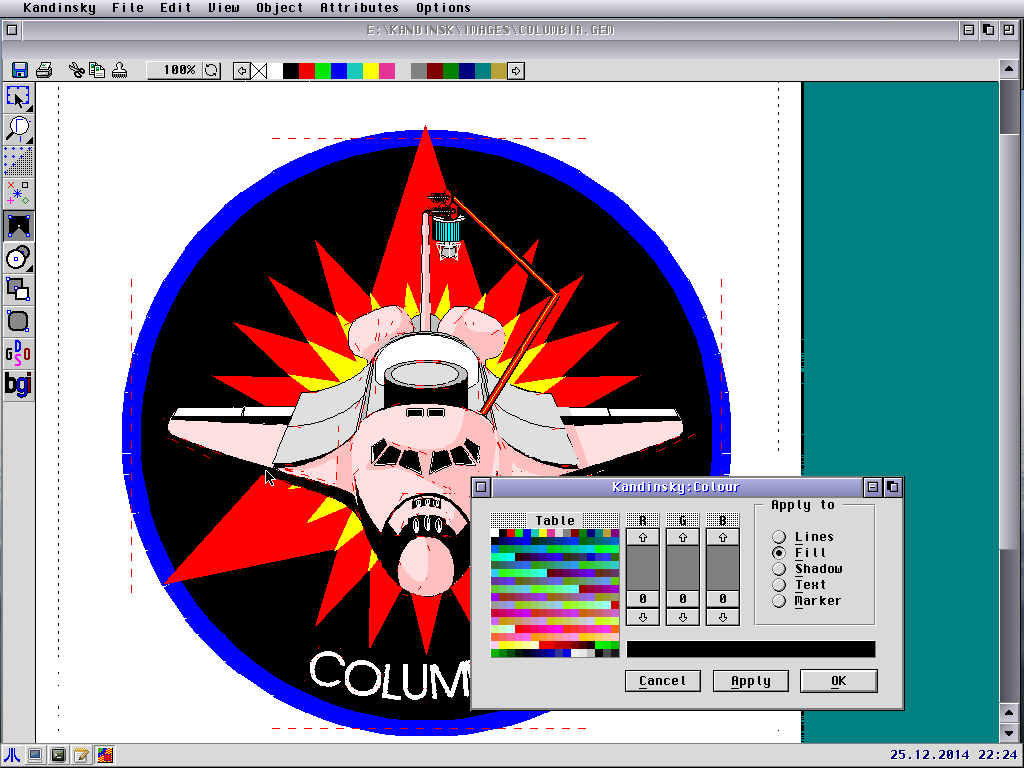Select the circle shapes tool
Screen dimensions: 1024x768
(18, 257)
